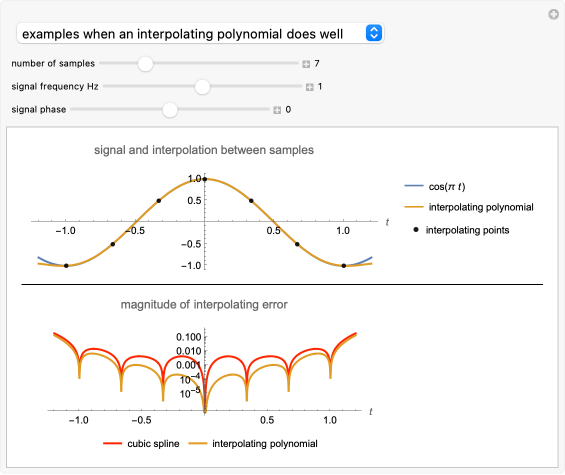Click the signal frequency slider thumb

pyautogui.click(x=202, y=87)
